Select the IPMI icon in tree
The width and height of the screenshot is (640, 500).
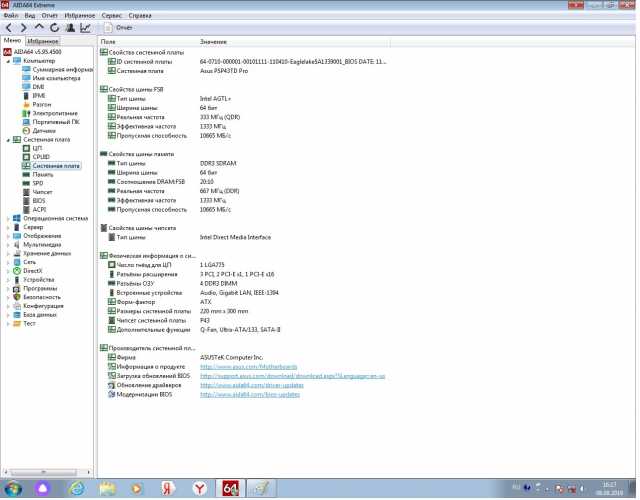point(26,96)
